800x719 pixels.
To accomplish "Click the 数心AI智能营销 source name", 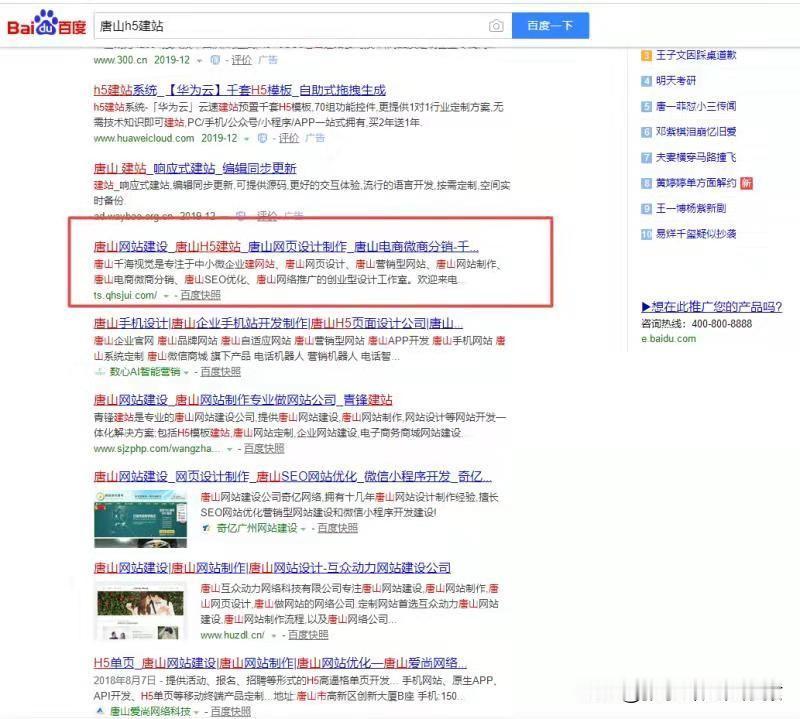I will [x=145, y=371].
